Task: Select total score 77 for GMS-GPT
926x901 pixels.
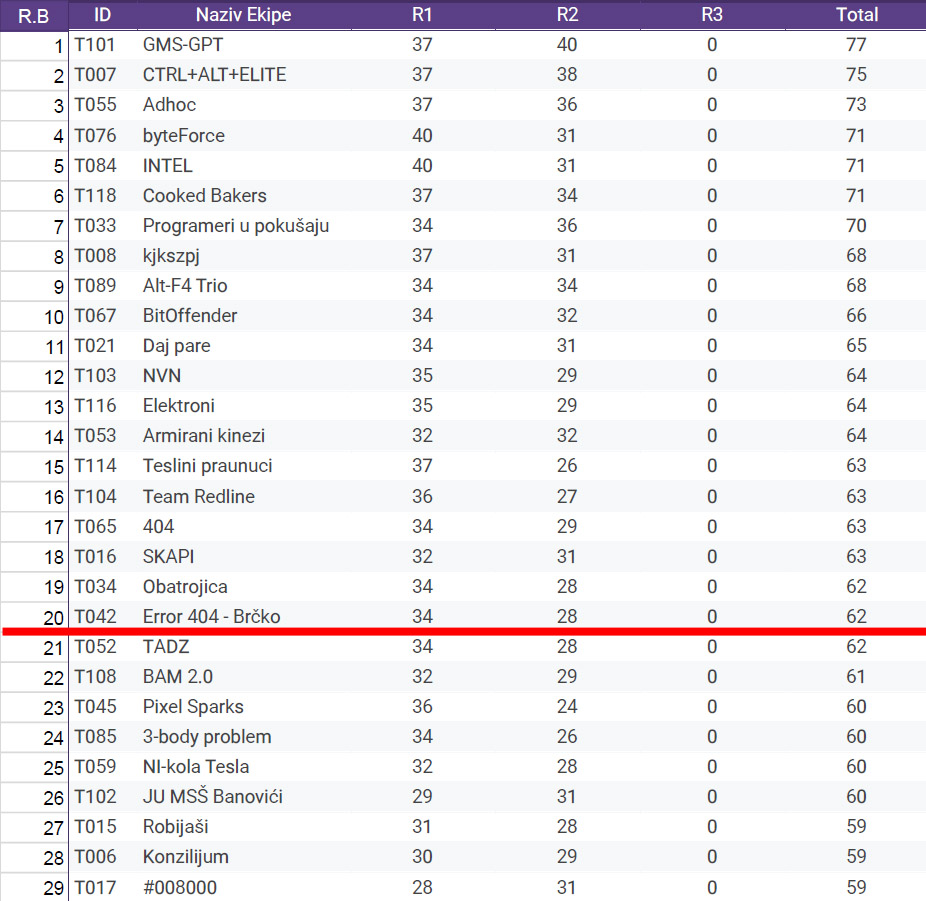Action: [856, 45]
